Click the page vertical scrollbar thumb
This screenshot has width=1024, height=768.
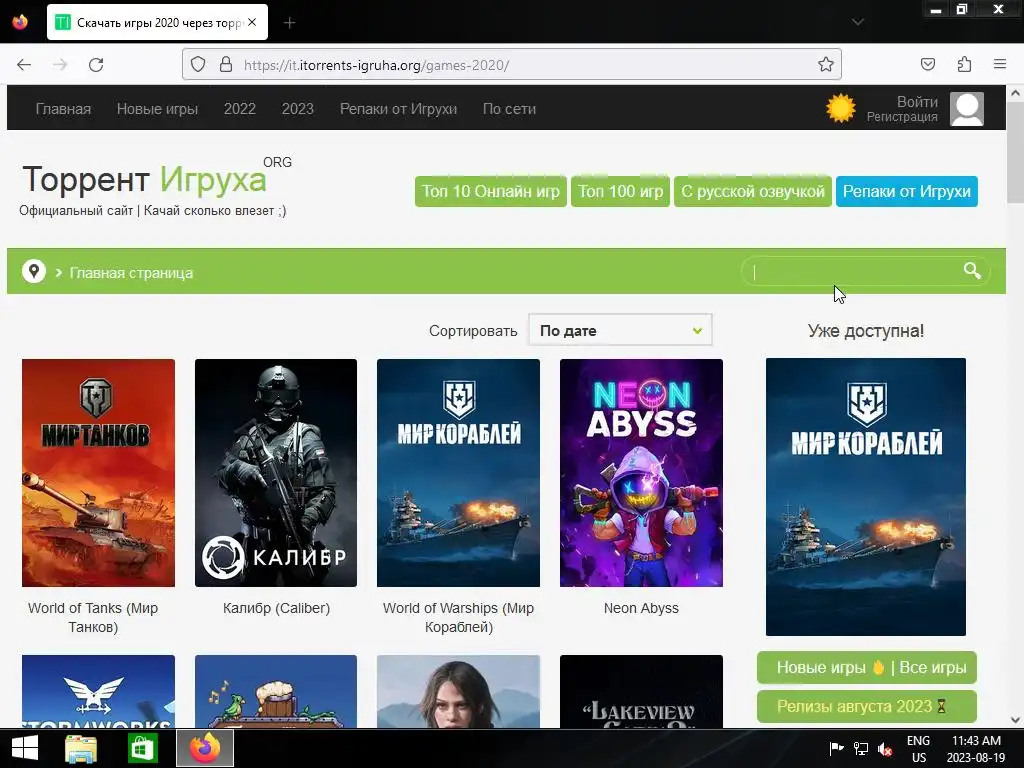point(1015,153)
